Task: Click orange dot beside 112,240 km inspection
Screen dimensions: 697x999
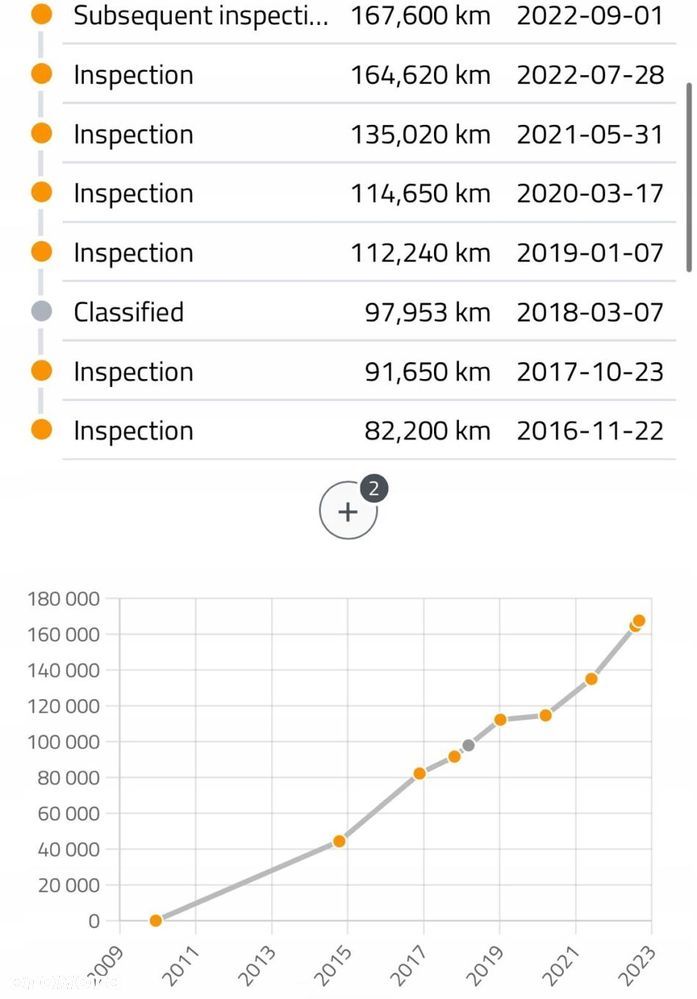Action: point(41,252)
